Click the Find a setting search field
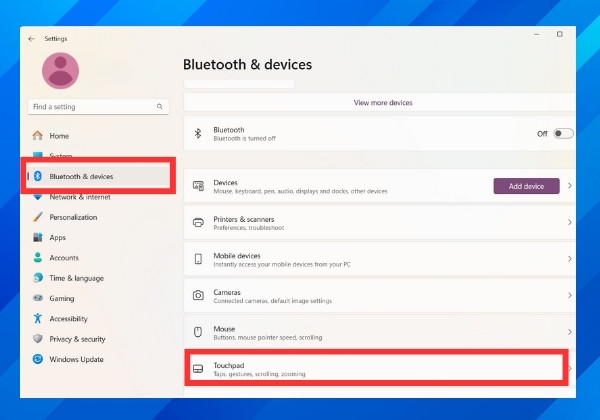Viewport: 600px width, 420px height. [90, 106]
